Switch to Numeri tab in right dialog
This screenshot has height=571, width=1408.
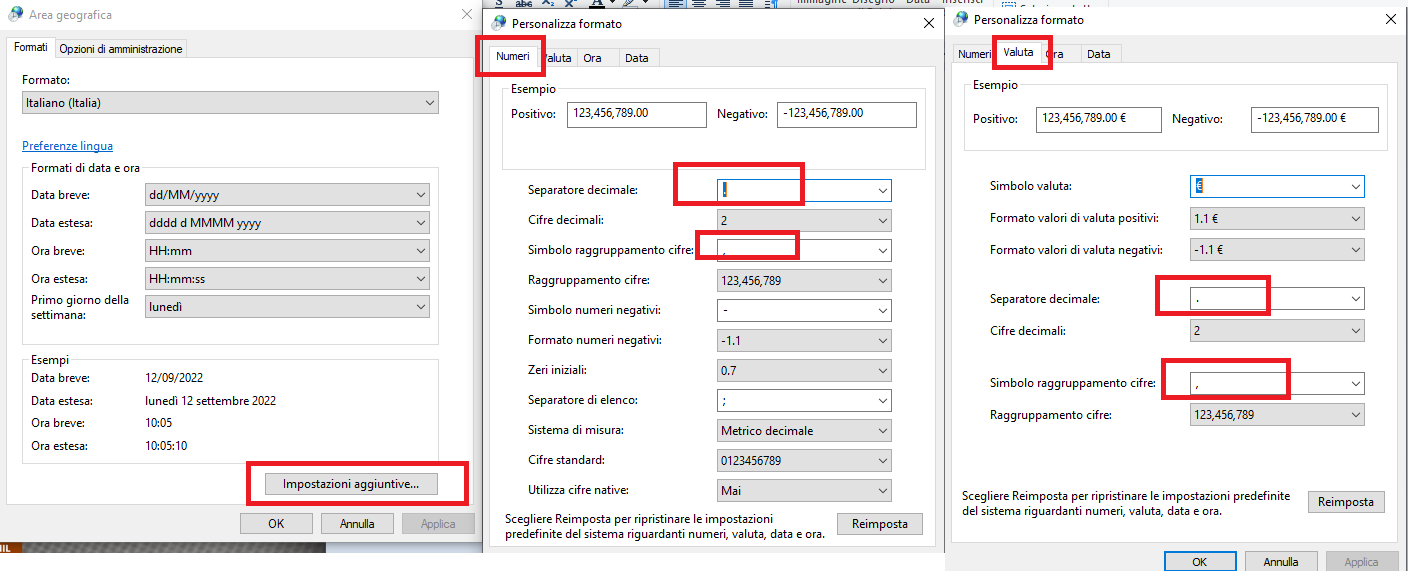coord(973,54)
